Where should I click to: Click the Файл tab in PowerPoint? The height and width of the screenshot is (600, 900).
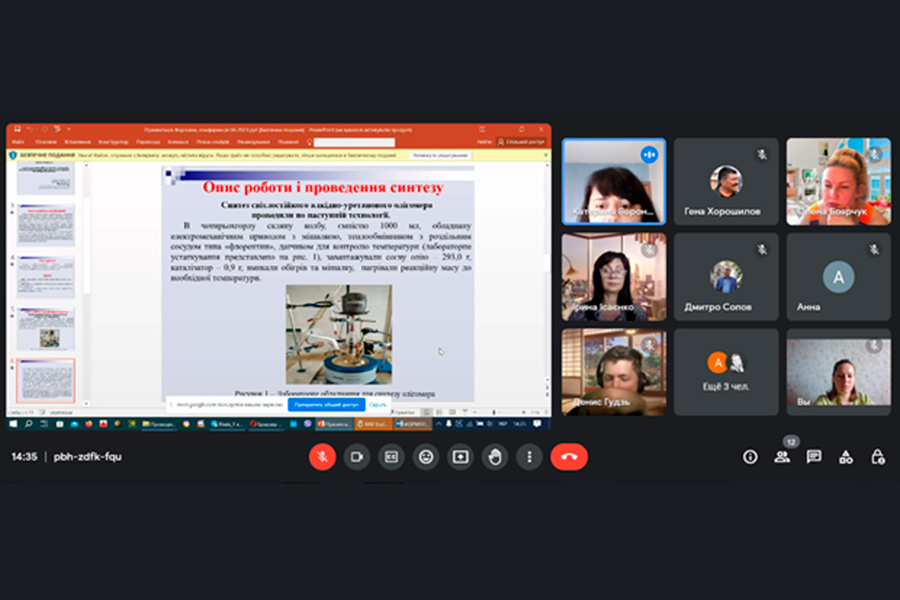tap(18, 142)
